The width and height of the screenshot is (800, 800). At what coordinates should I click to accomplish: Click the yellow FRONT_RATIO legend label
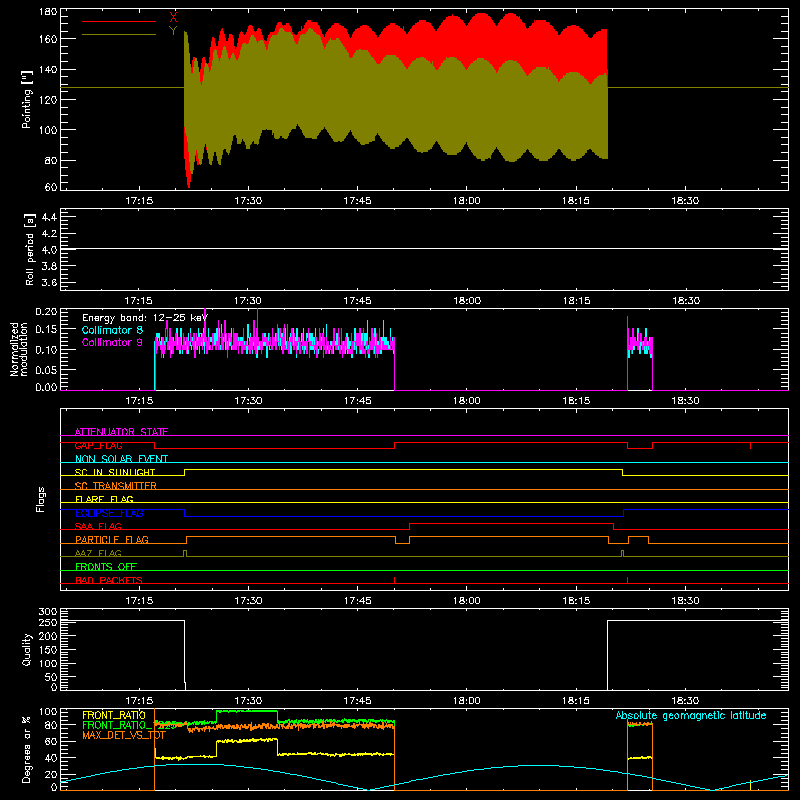tap(114, 715)
